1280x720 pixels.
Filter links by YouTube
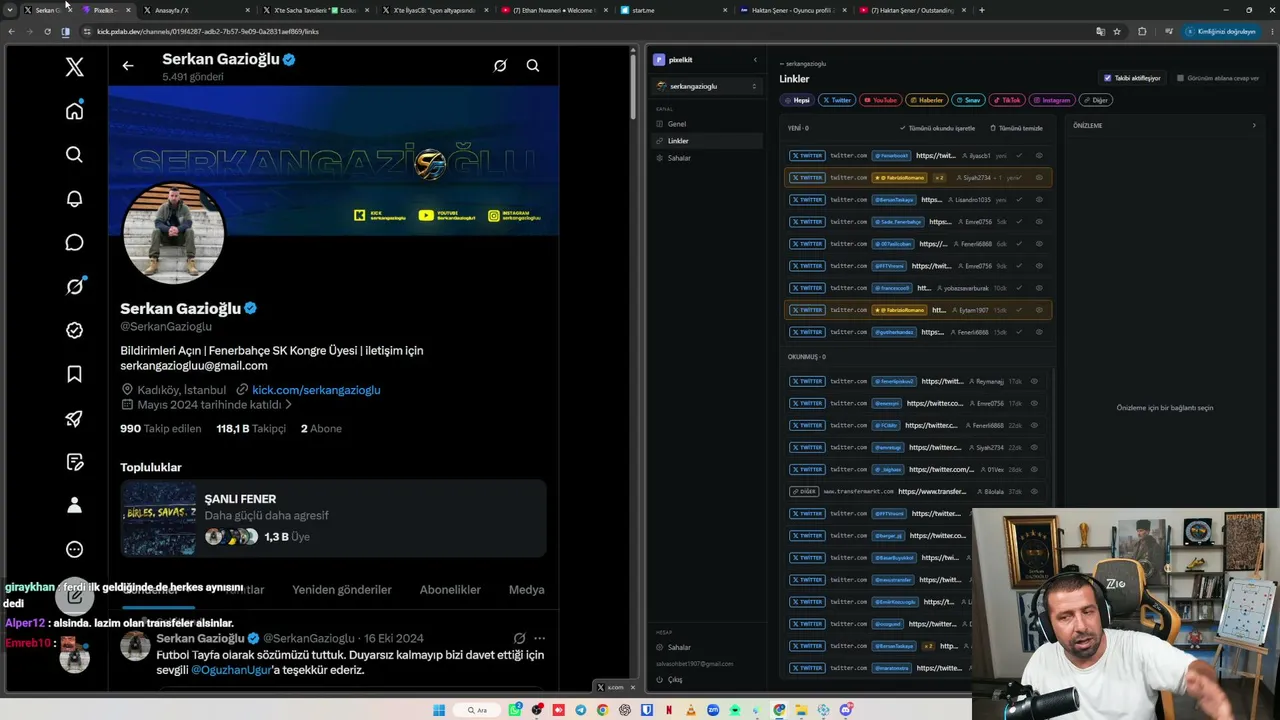[881, 100]
